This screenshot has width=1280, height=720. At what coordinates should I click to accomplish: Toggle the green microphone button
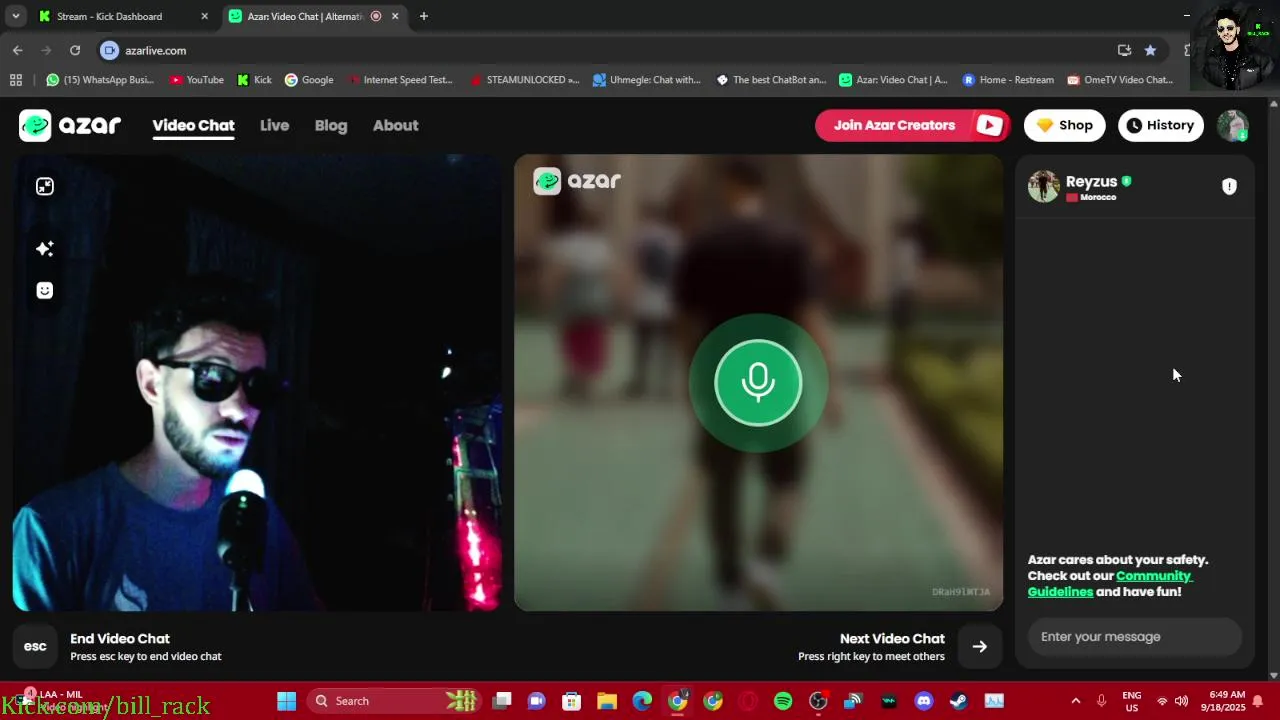click(x=758, y=382)
